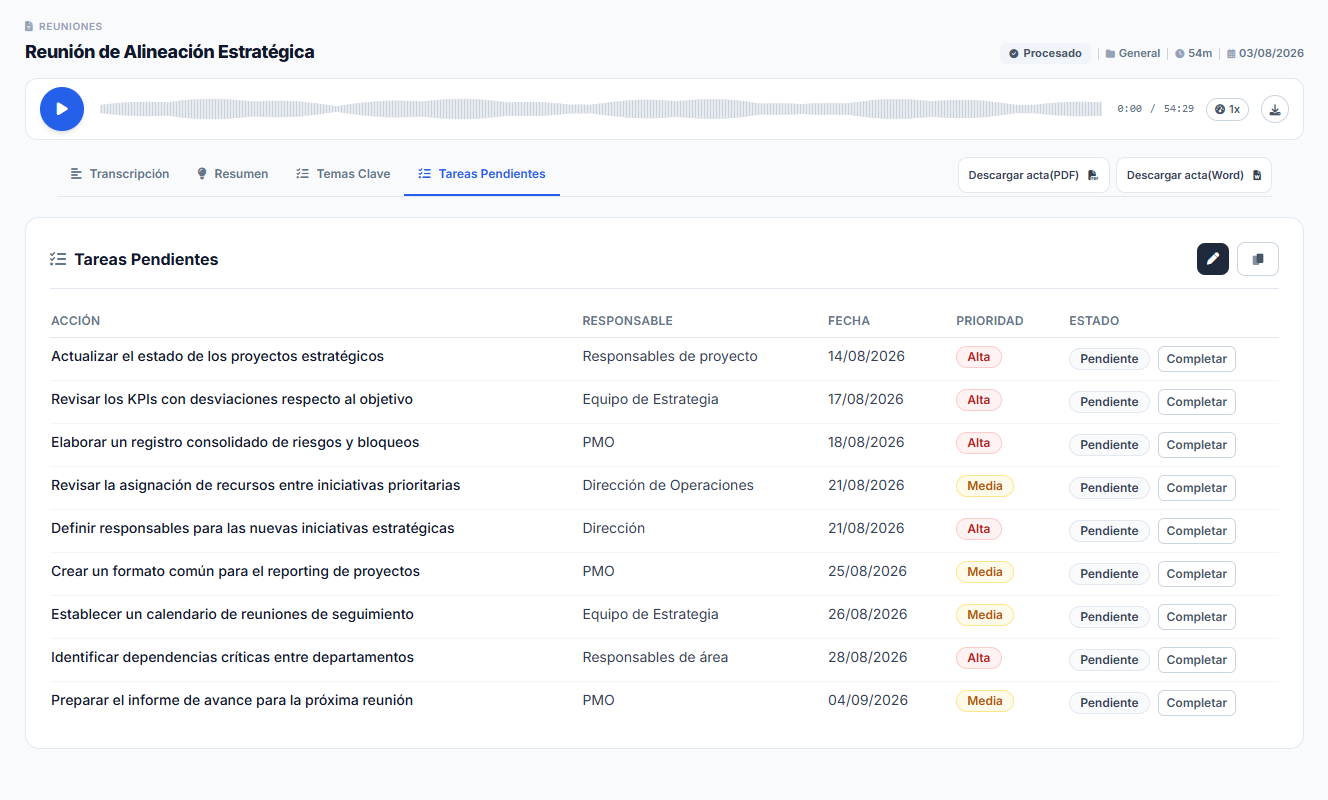1328x800 pixels.
Task: Click the ESTADO column header
Action: [1094, 321]
